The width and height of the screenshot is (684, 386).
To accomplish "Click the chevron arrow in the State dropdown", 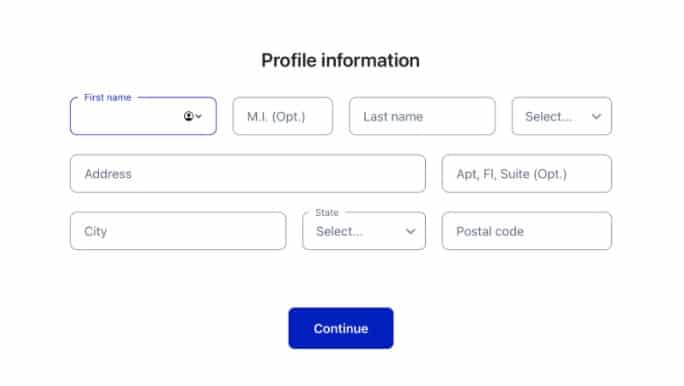I will [410, 231].
